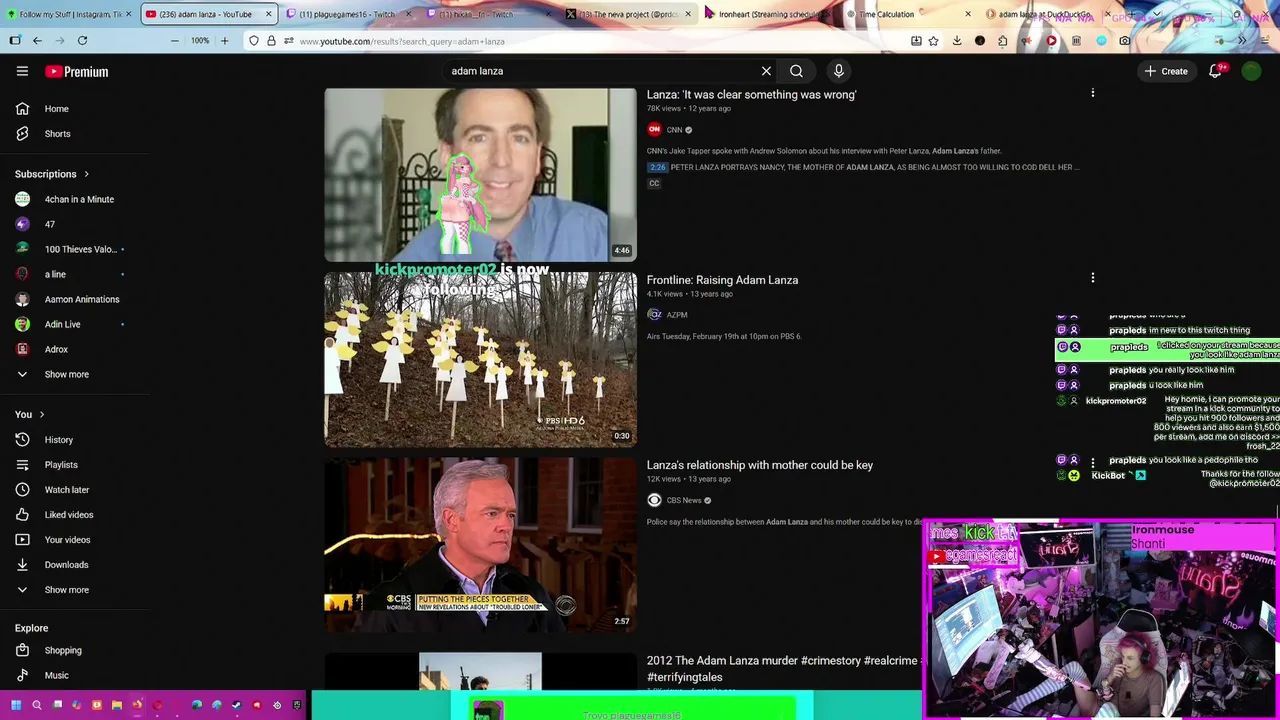The width and height of the screenshot is (1280, 720).
Task: Open the browser downloads panel
Action: coord(956,41)
